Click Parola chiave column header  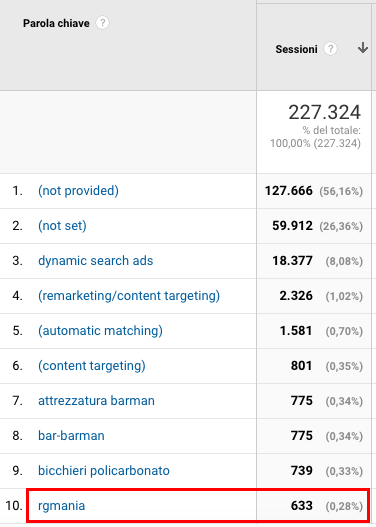[56, 23]
